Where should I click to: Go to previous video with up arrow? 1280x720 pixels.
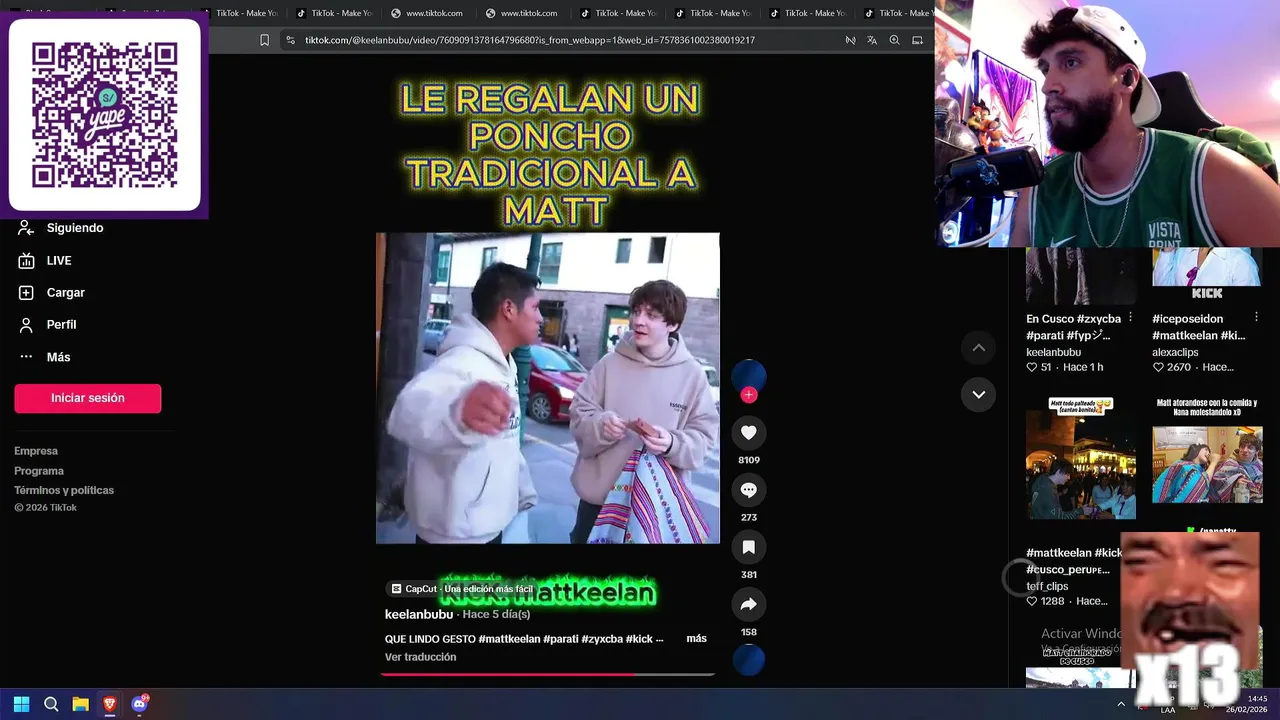(979, 348)
